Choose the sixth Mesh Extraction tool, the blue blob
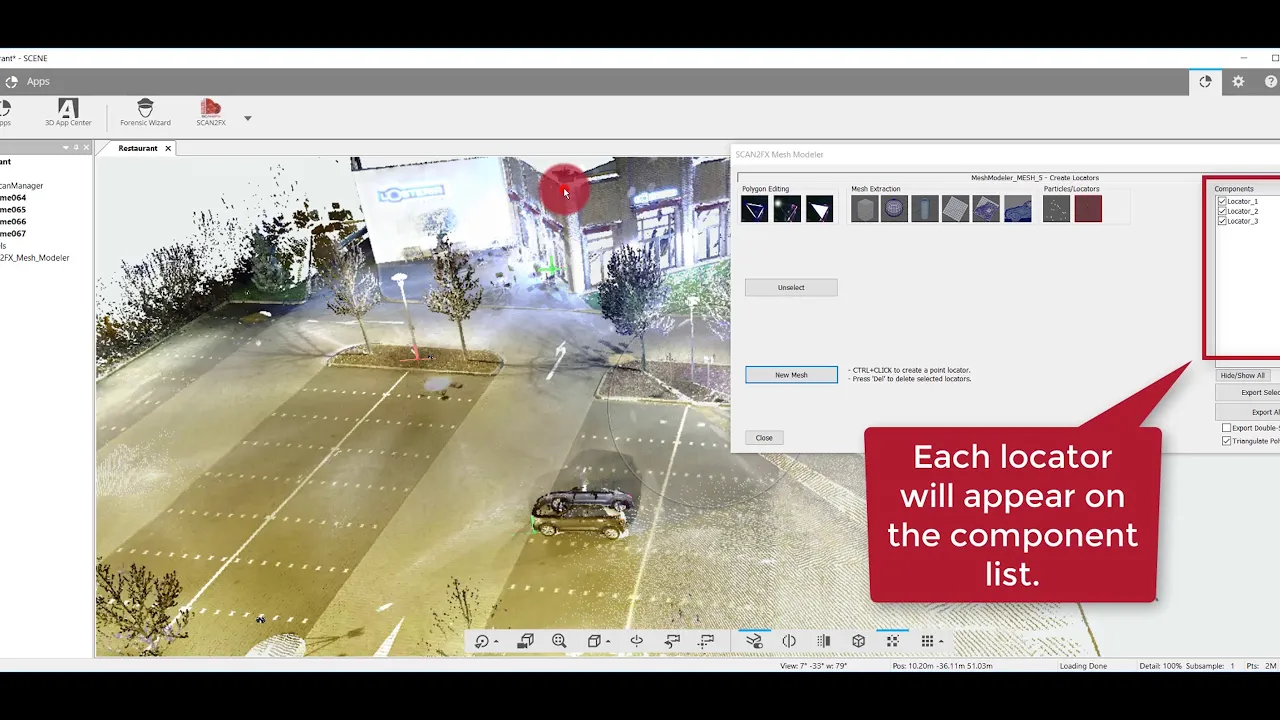 1017,209
